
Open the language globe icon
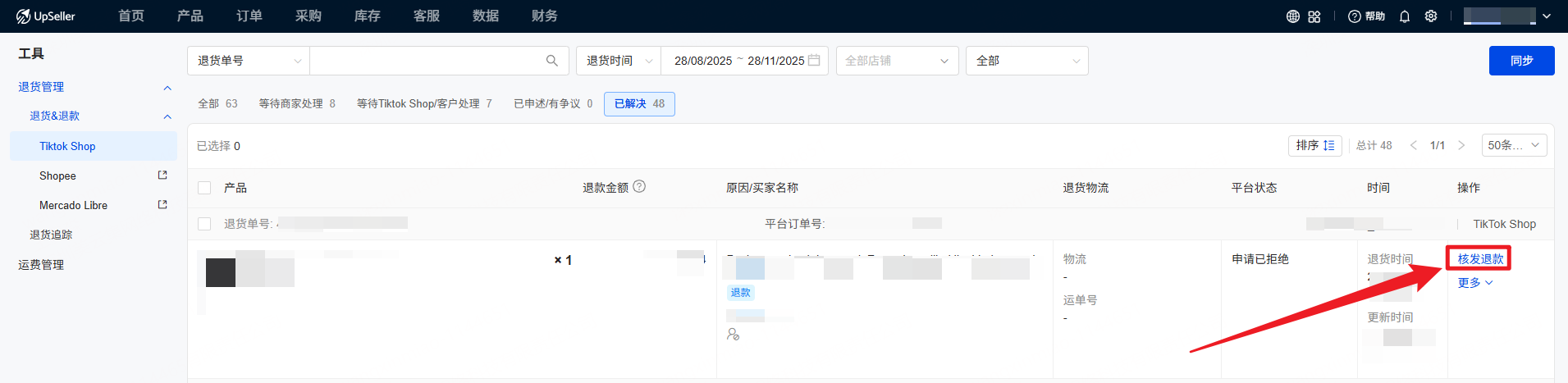1292,16
